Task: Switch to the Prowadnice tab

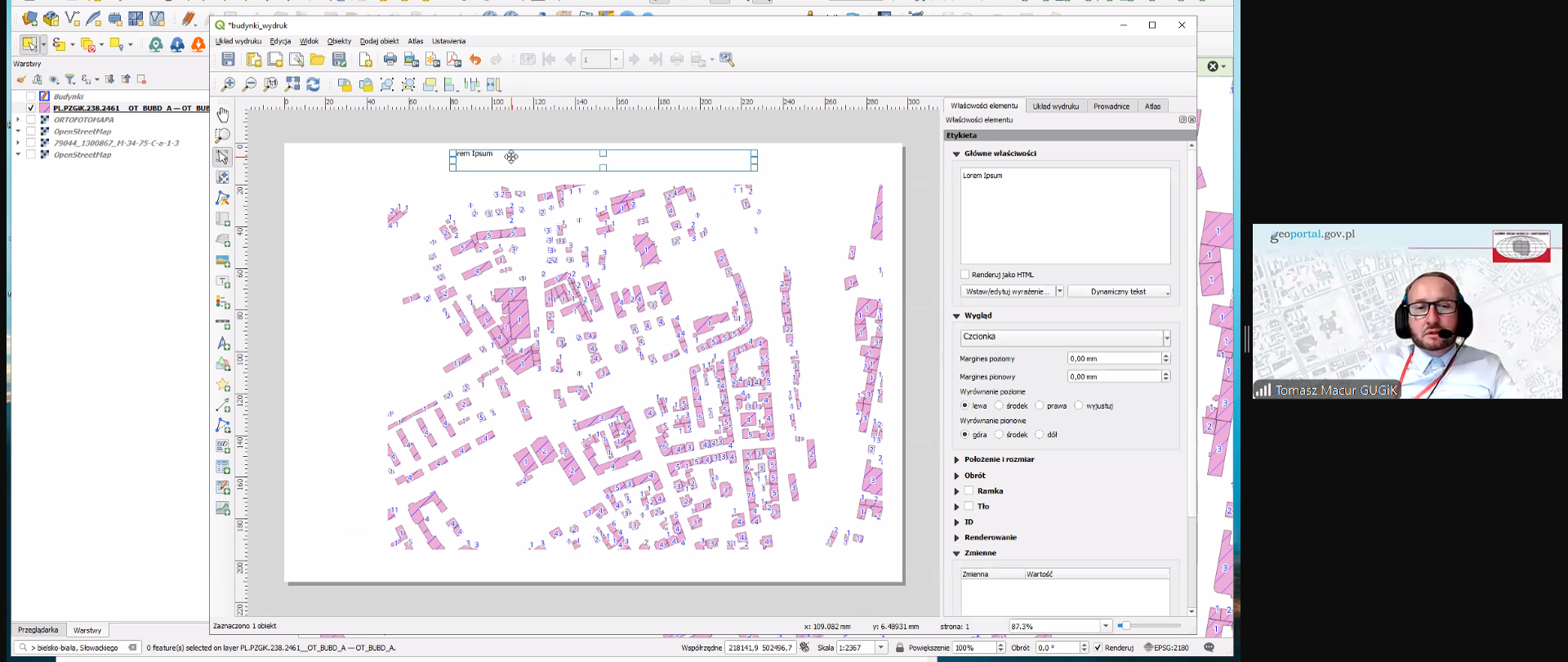Action: 1111,106
